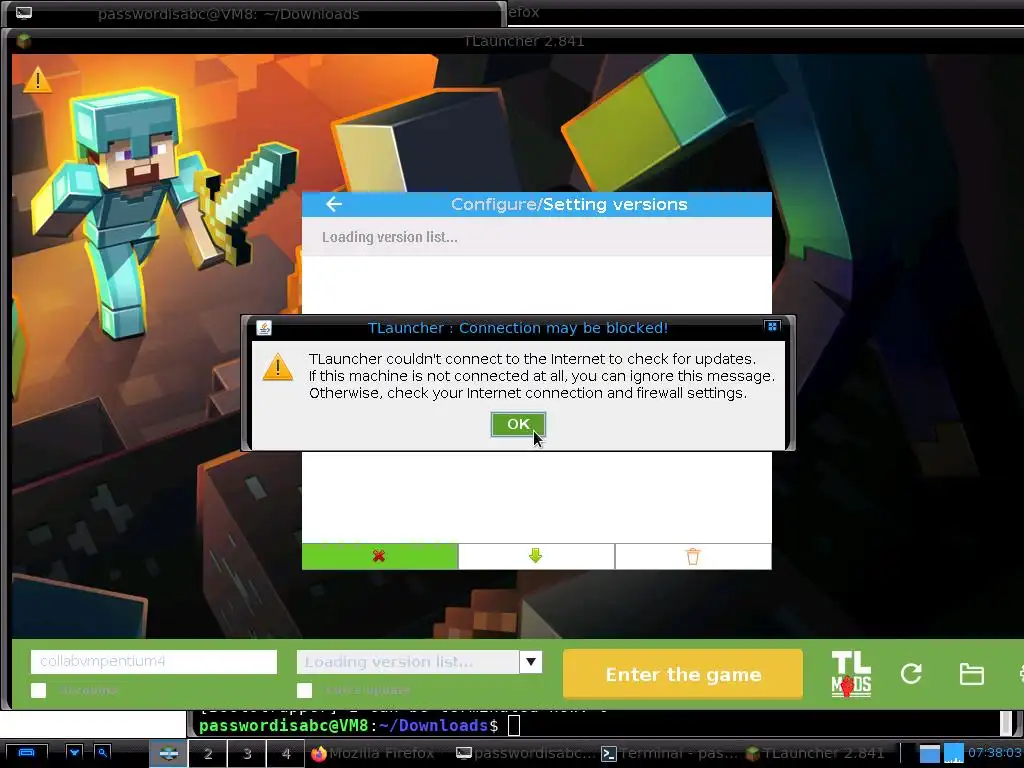Click the green download arrow button
This screenshot has height=768, width=1024.
[536, 556]
